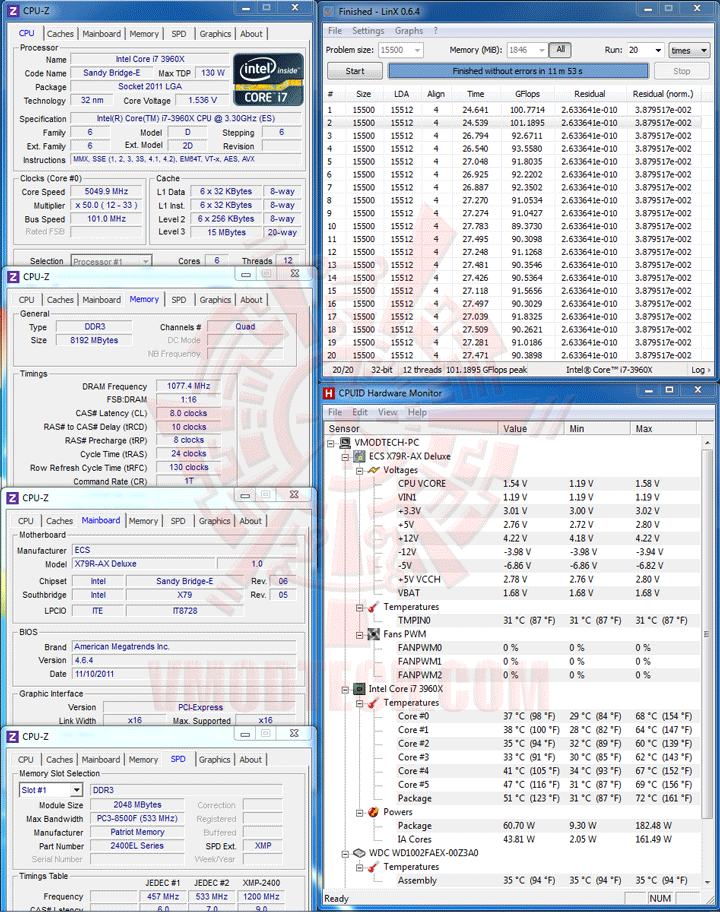Click the 2400EL Series part number field
The width and height of the screenshot is (720, 912).
tap(137, 846)
